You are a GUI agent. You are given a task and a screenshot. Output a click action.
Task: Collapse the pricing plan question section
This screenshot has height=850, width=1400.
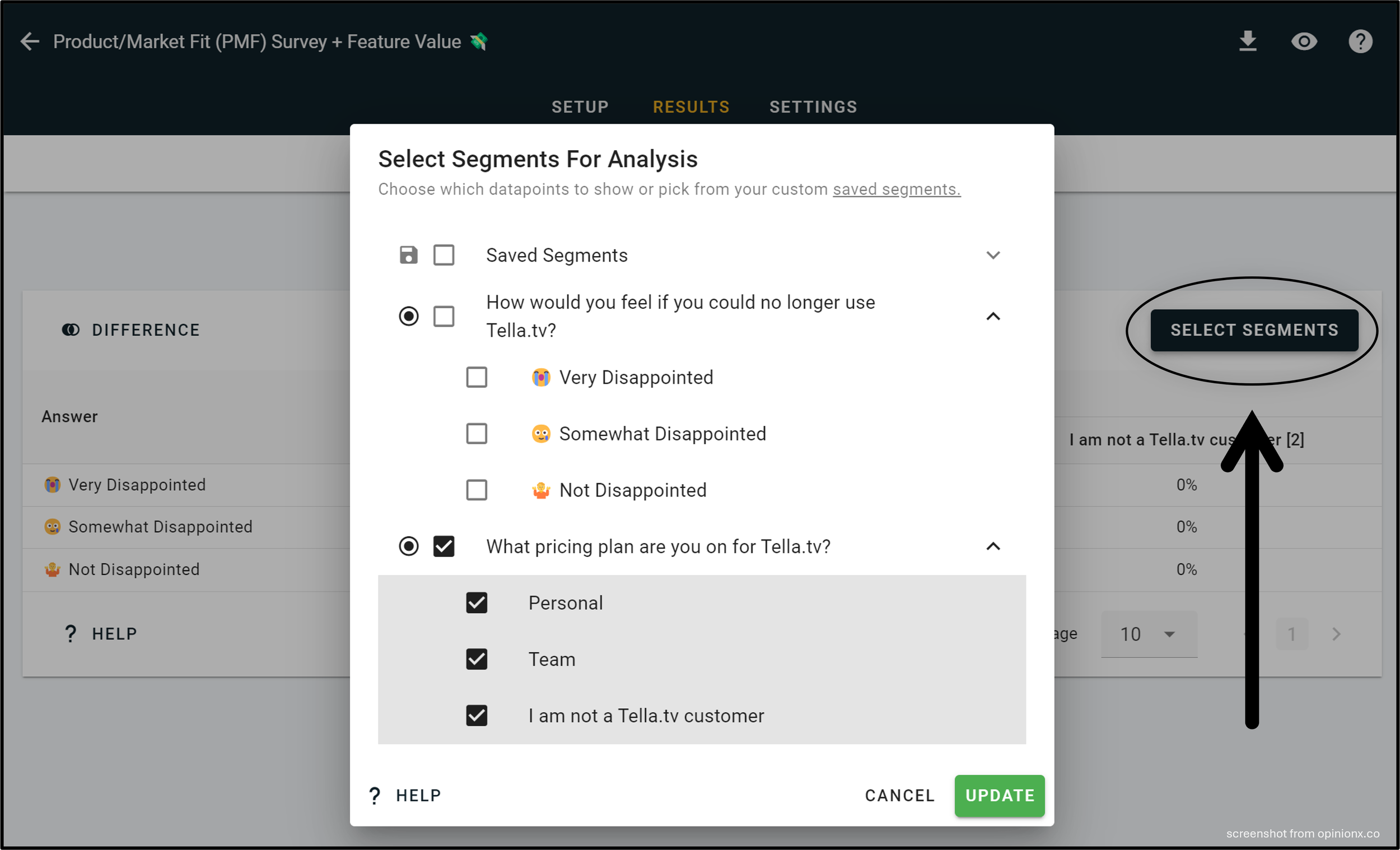(993, 546)
